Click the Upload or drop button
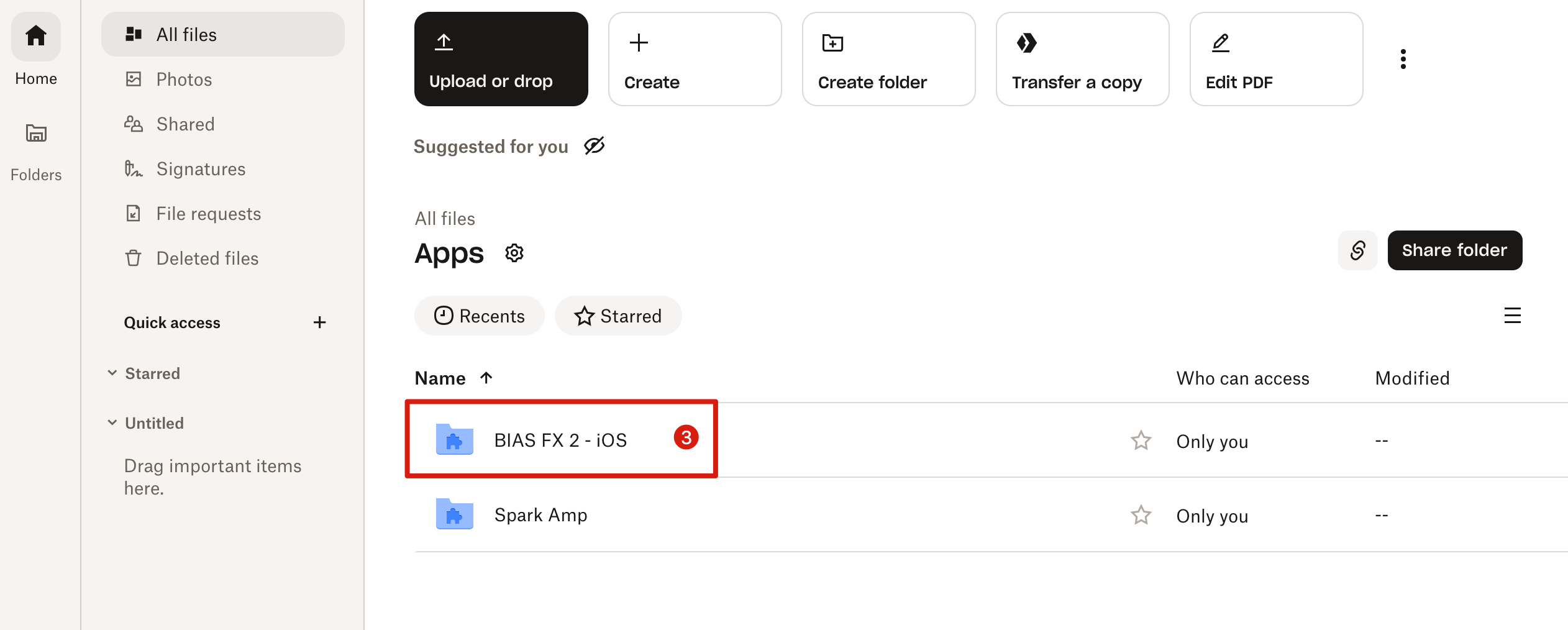This screenshot has width=1568, height=630. click(x=501, y=59)
